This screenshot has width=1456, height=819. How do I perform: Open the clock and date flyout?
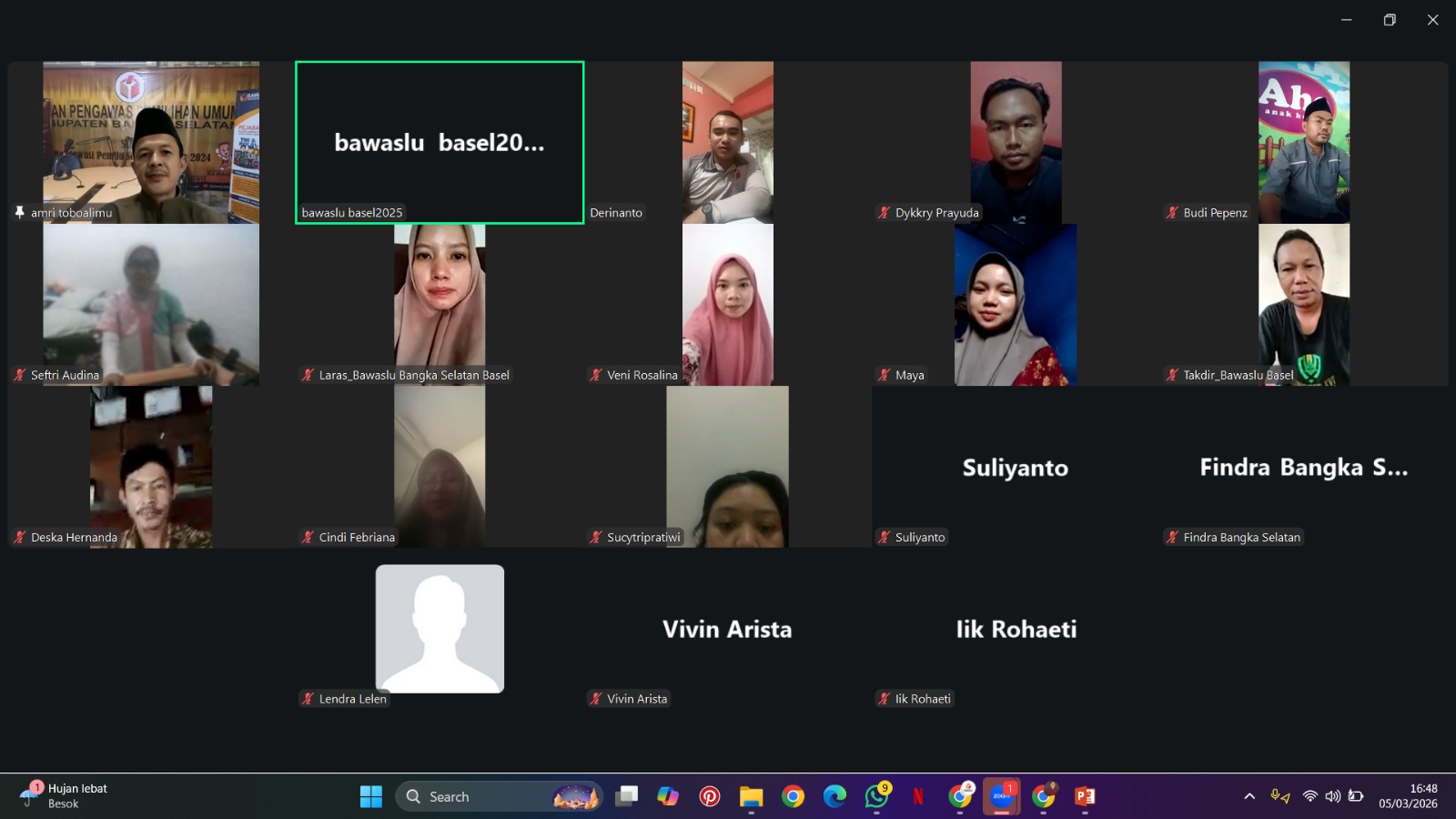(x=1408, y=796)
